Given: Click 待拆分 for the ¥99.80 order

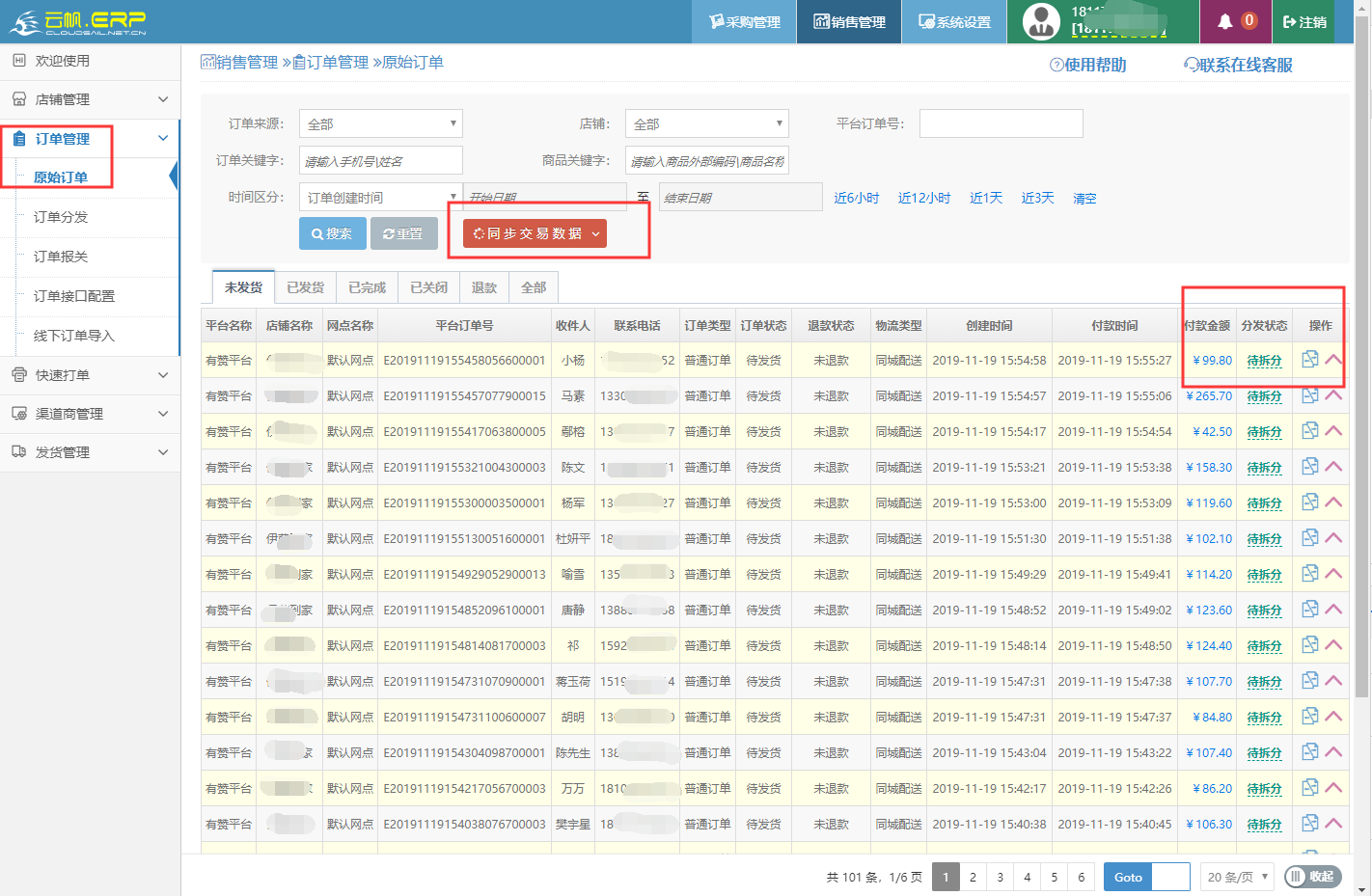Looking at the screenshot, I should 1264,361.
